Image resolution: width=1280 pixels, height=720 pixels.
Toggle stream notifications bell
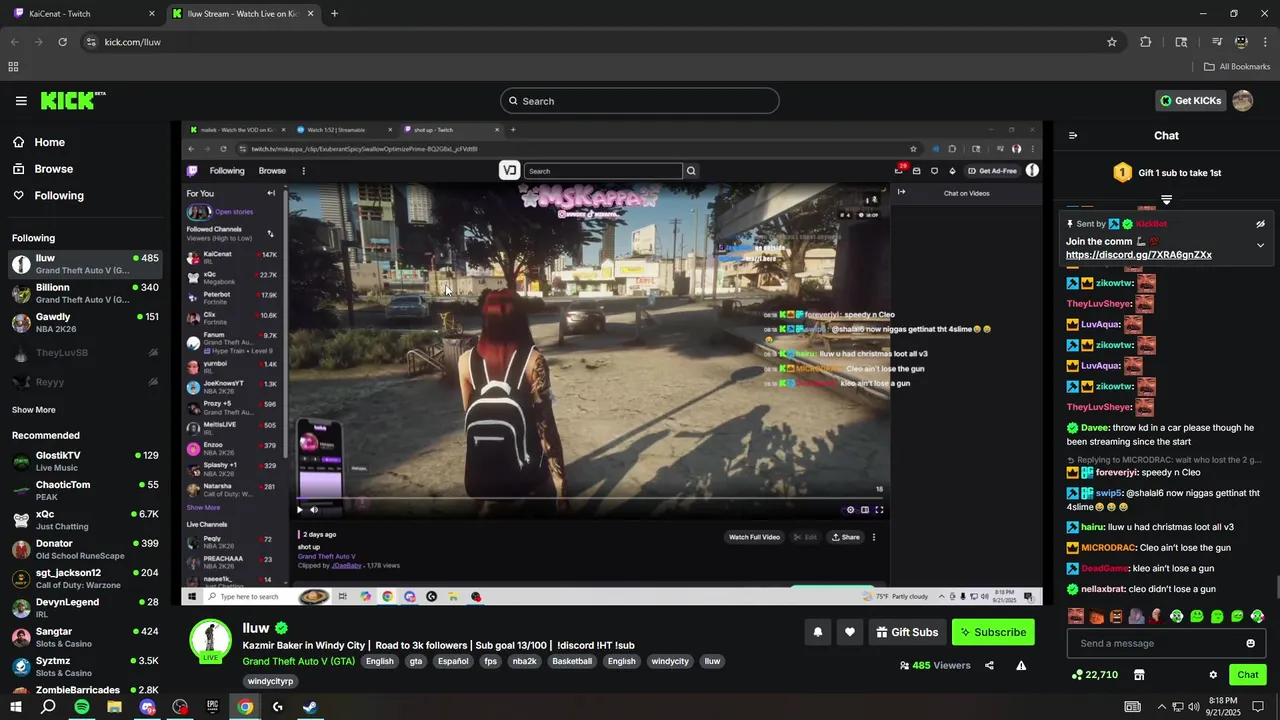(x=818, y=632)
